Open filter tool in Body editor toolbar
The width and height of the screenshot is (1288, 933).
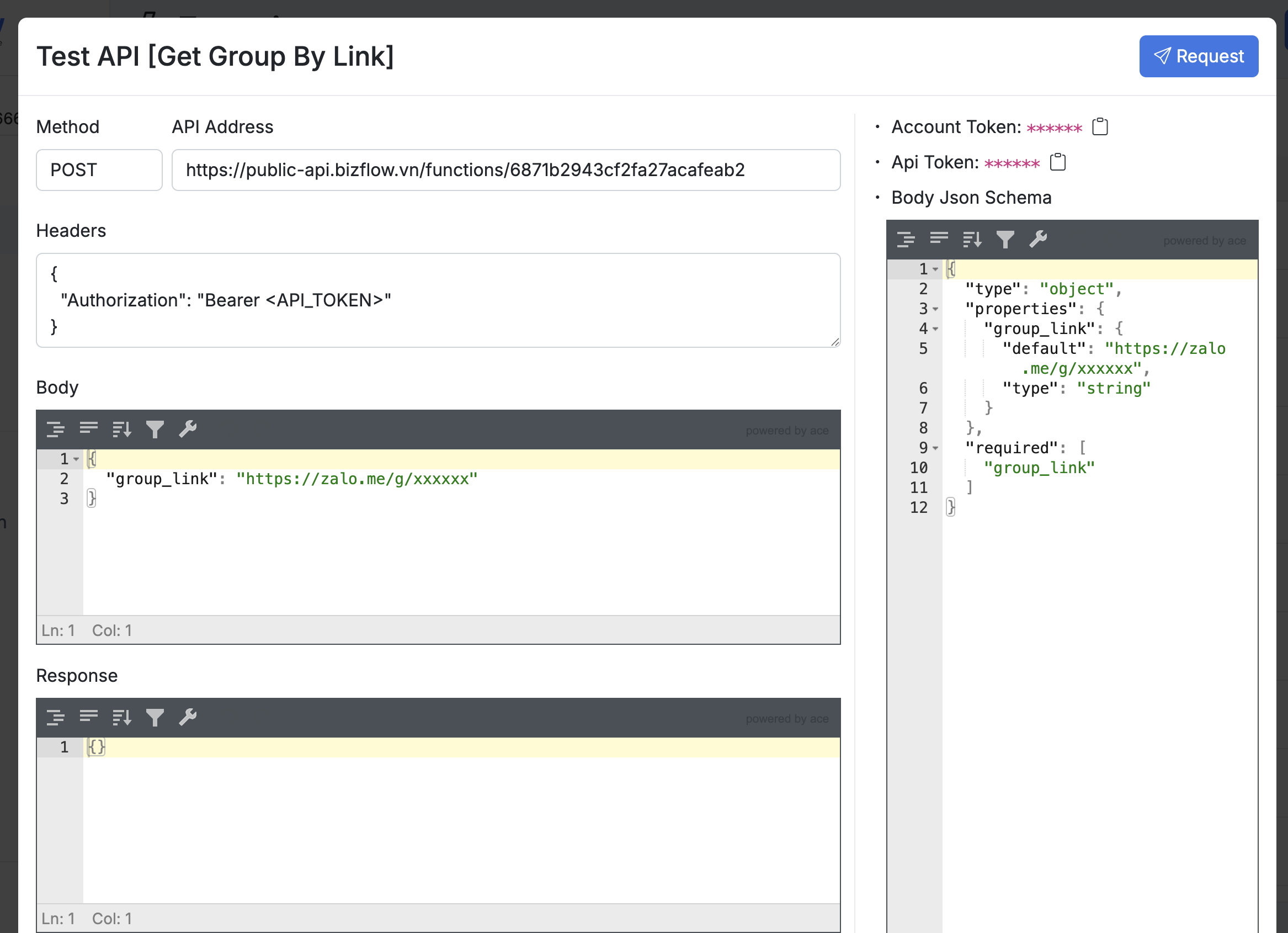155,430
